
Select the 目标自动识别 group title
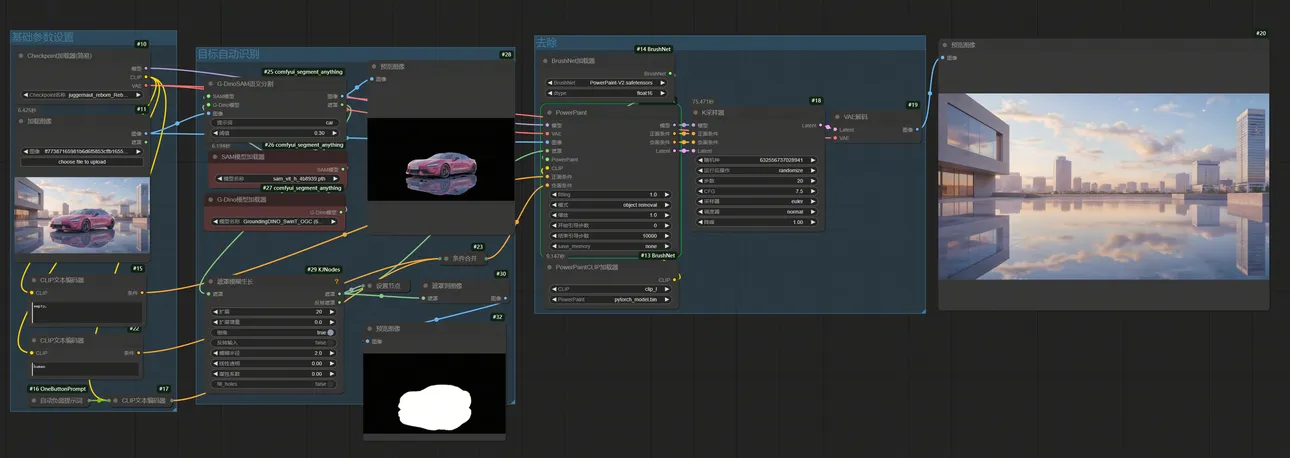tap(228, 54)
